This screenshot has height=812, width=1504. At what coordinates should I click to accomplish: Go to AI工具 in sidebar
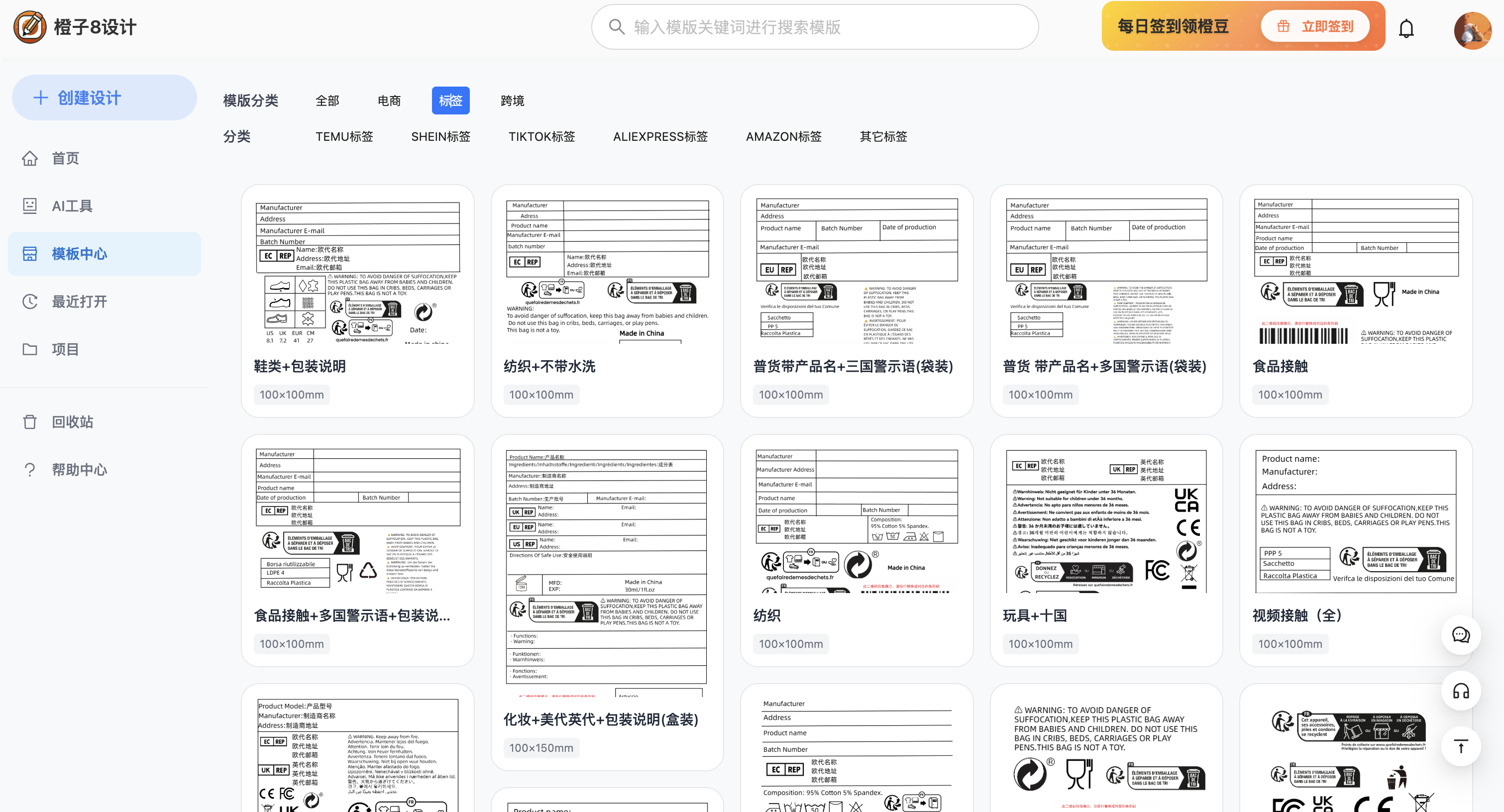click(72, 206)
